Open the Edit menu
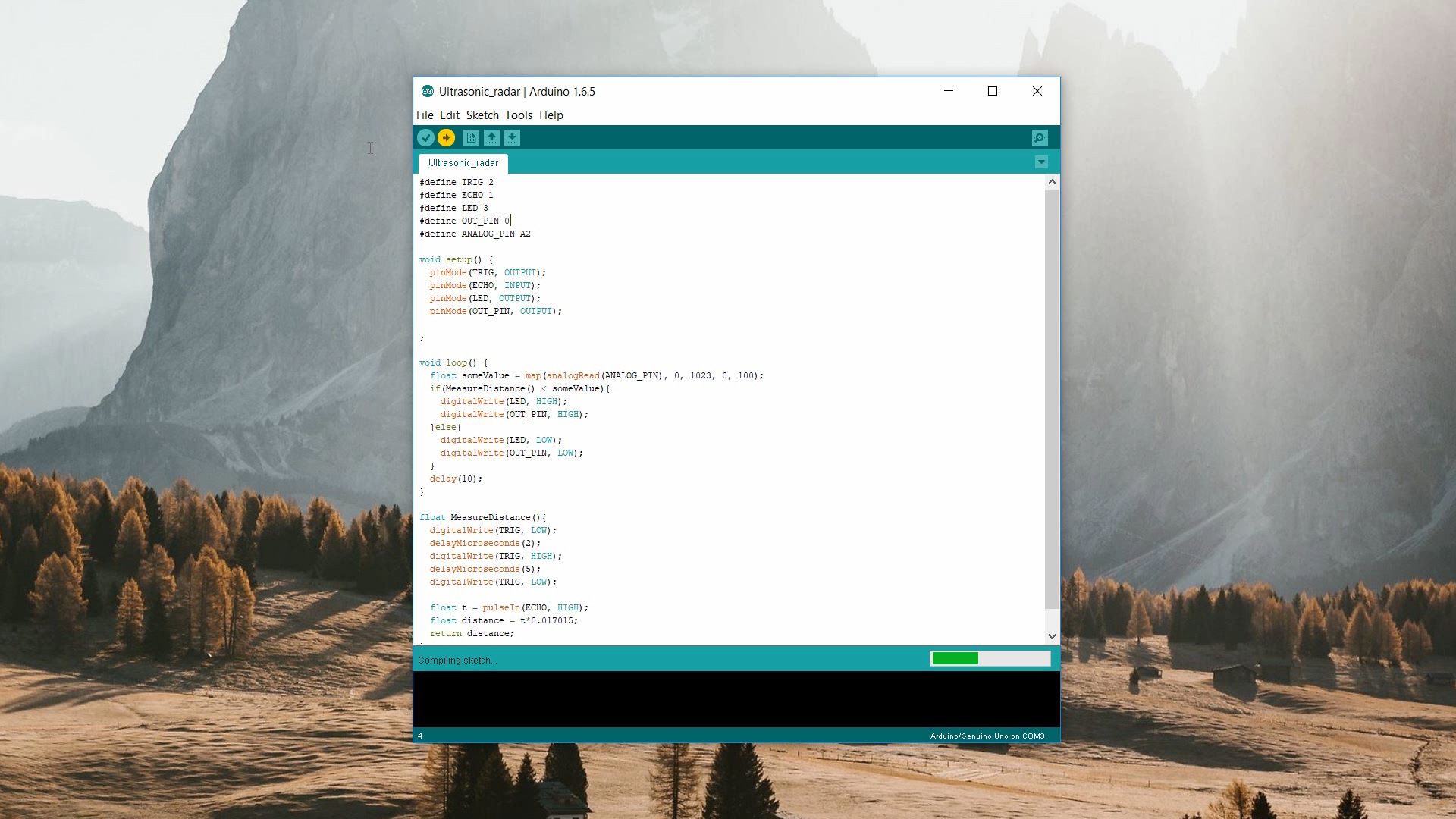1456x819 pixels. (x=450, y=115)
